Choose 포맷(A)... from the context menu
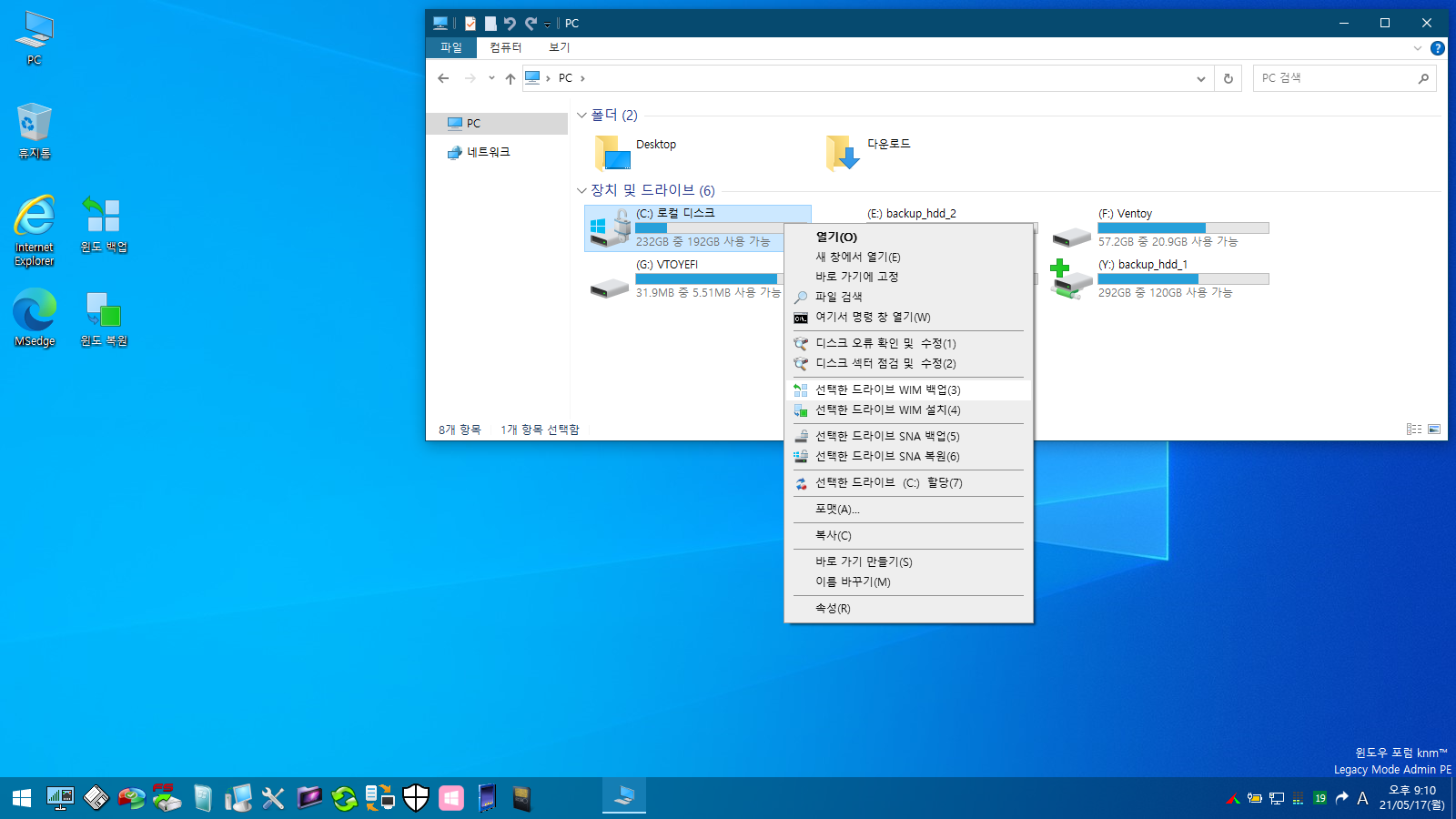This screenshot has height=819, width=1456. [x=908, y=510]
